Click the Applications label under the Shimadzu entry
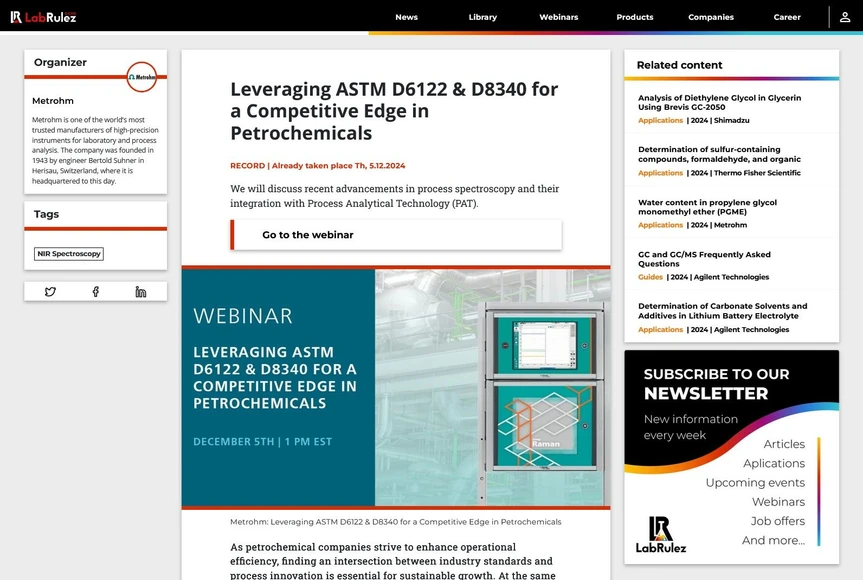 pyautogui.click(x=660, y=121)
